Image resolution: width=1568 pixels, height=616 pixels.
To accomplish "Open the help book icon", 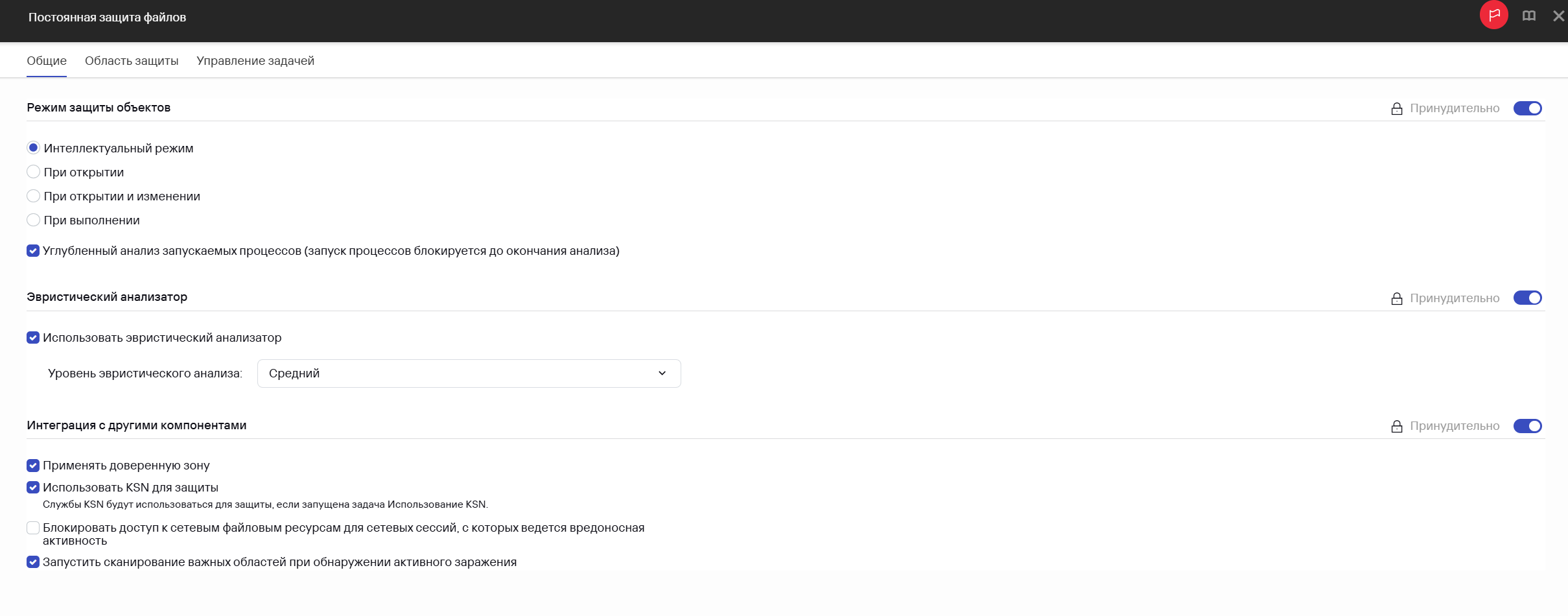I will pyautogui.click(x=1529, y=16).
